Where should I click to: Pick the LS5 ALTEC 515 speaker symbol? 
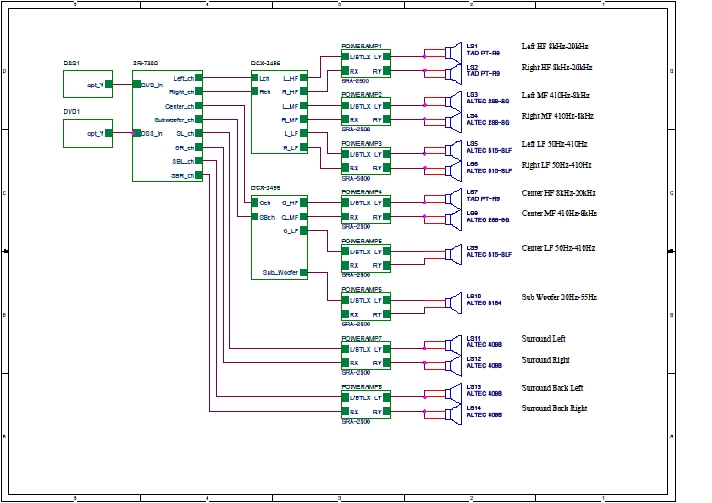453,150
